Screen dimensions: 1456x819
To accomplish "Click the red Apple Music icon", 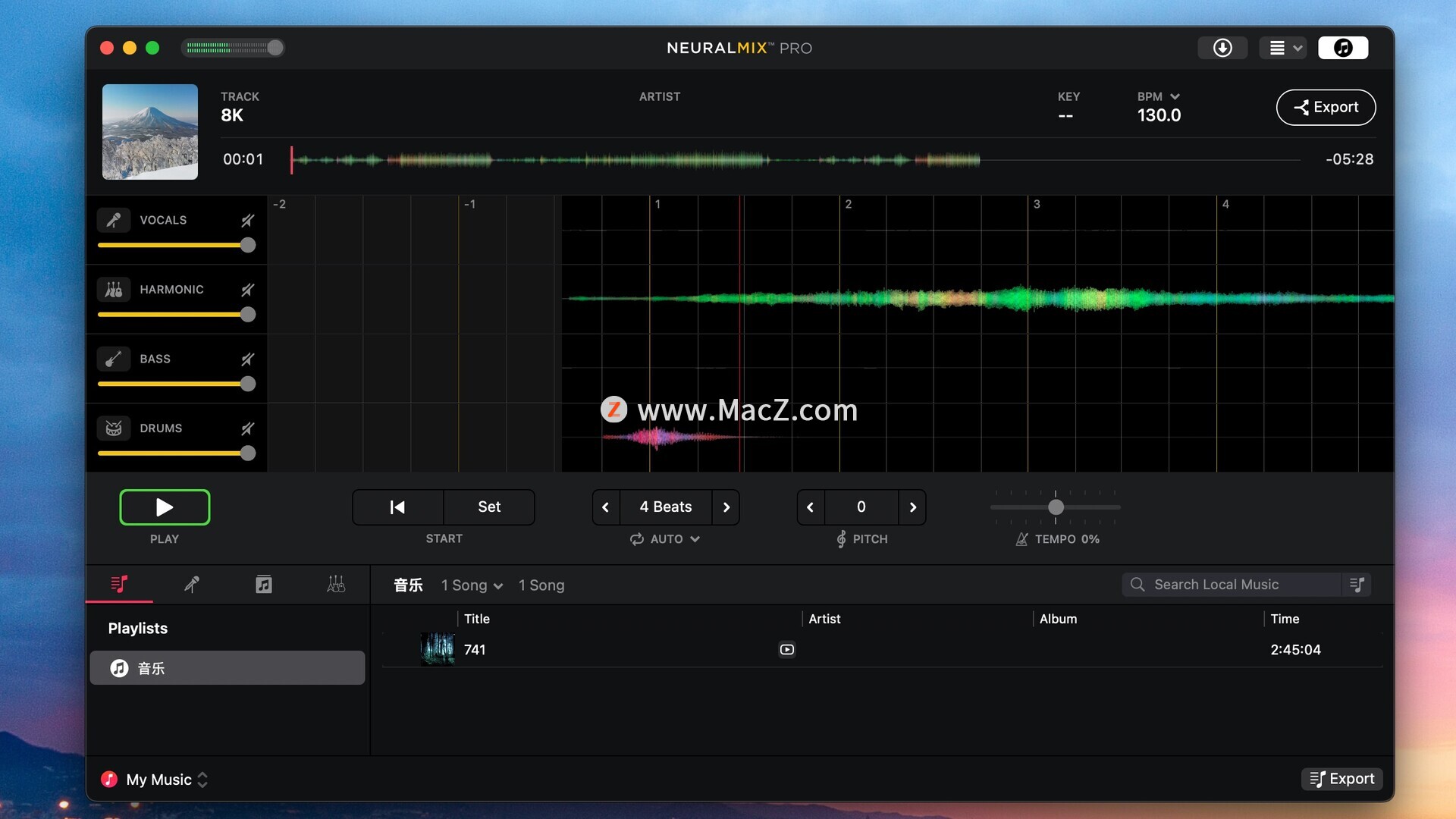I will coord(109,780).
